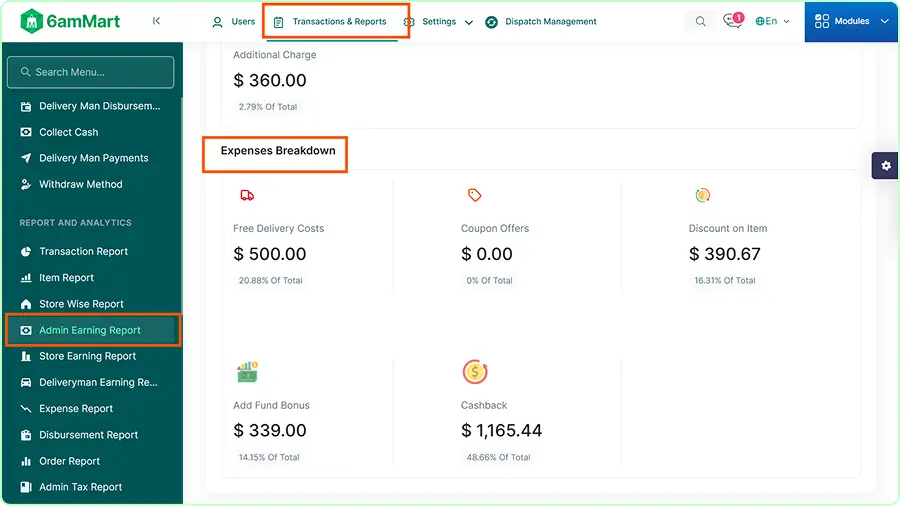
Task: Click the Discount on Item icon
Action: pos(703,195)
